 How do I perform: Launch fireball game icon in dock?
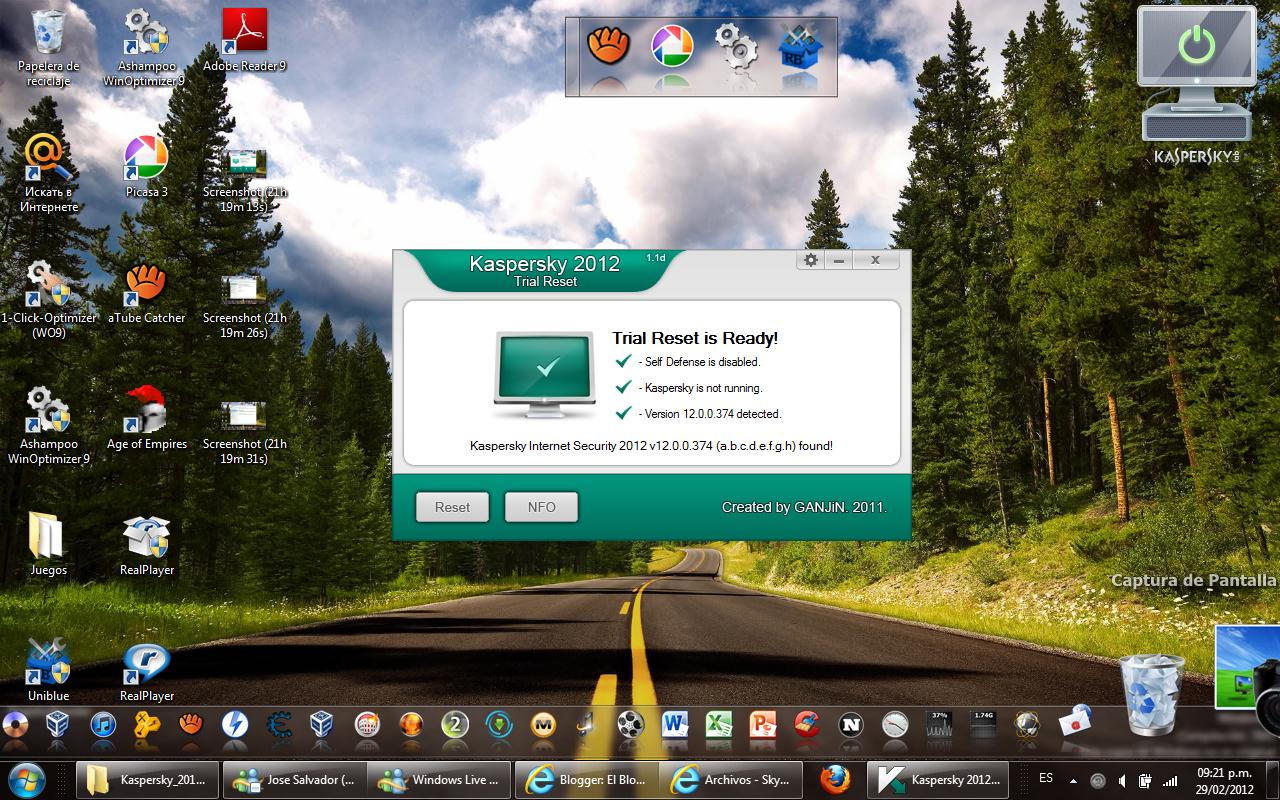pos(411,724)
